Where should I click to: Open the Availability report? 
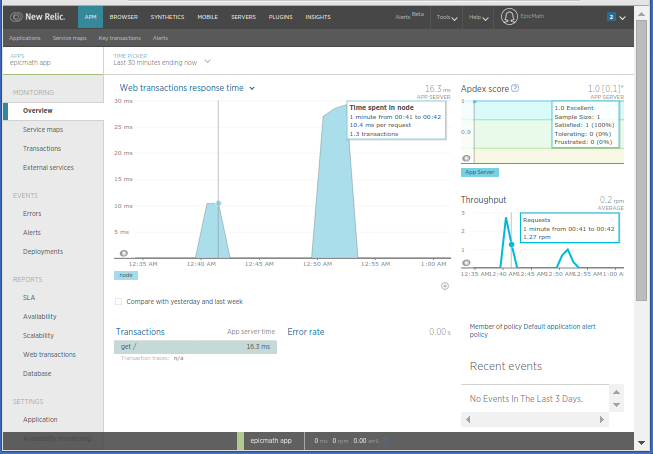point(40,317)
